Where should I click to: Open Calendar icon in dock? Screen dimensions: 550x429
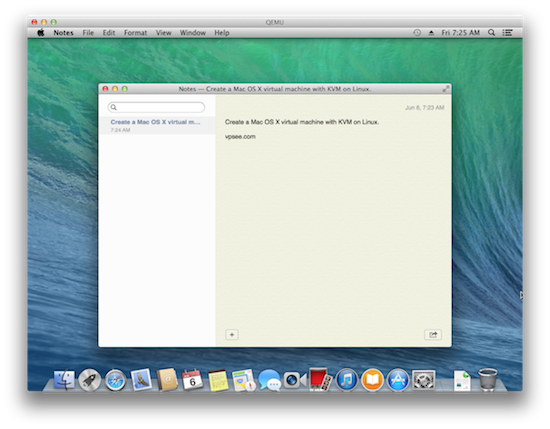[x=192, y=380]
